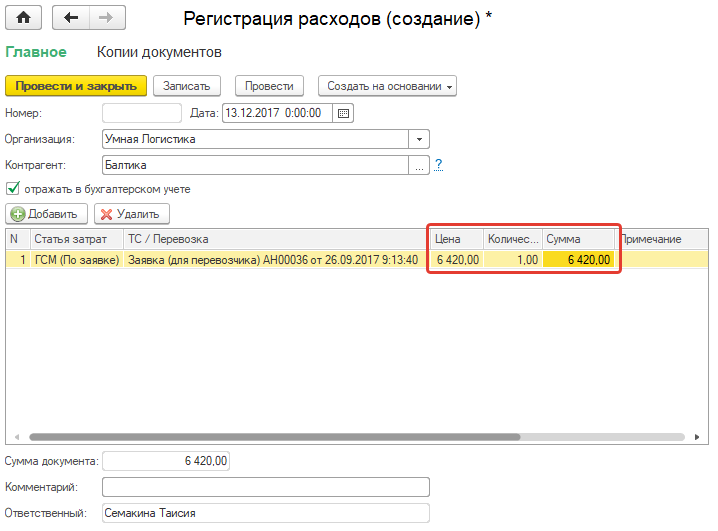Screen dimensions: 718x531
Task: Add a row with Добавить
Action: (x=46, y=214)
